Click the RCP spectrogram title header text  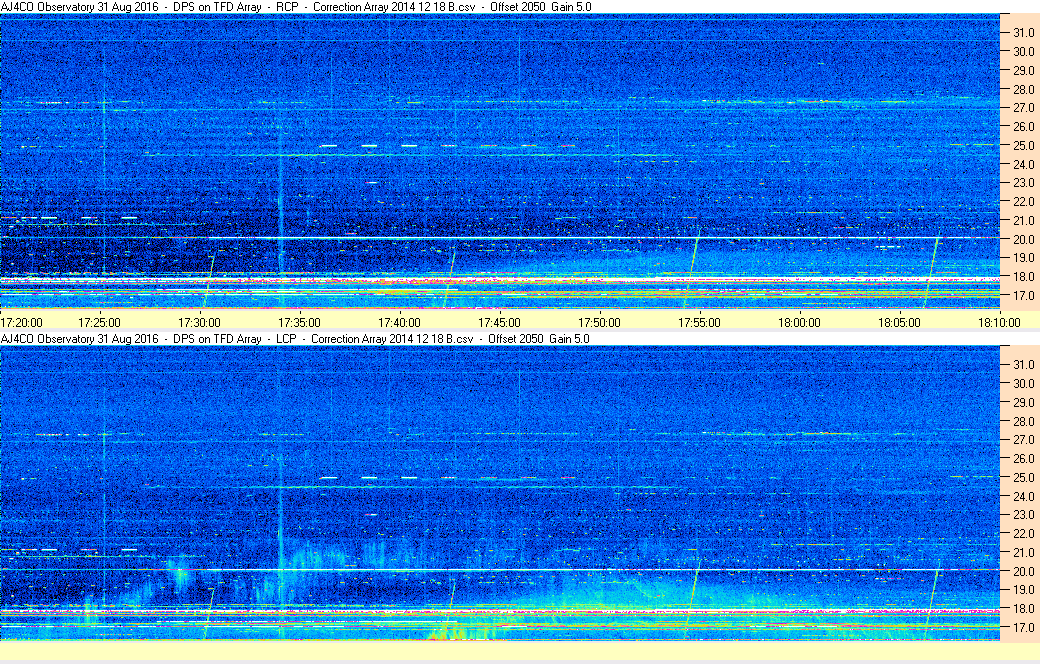pyautogui.click(x=296, y=7)
